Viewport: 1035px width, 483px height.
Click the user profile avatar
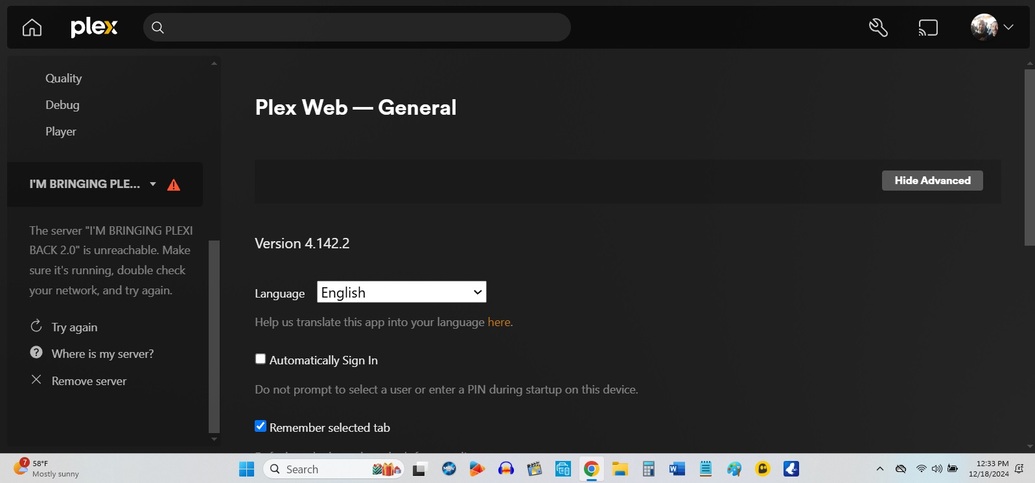click(984, 28)
